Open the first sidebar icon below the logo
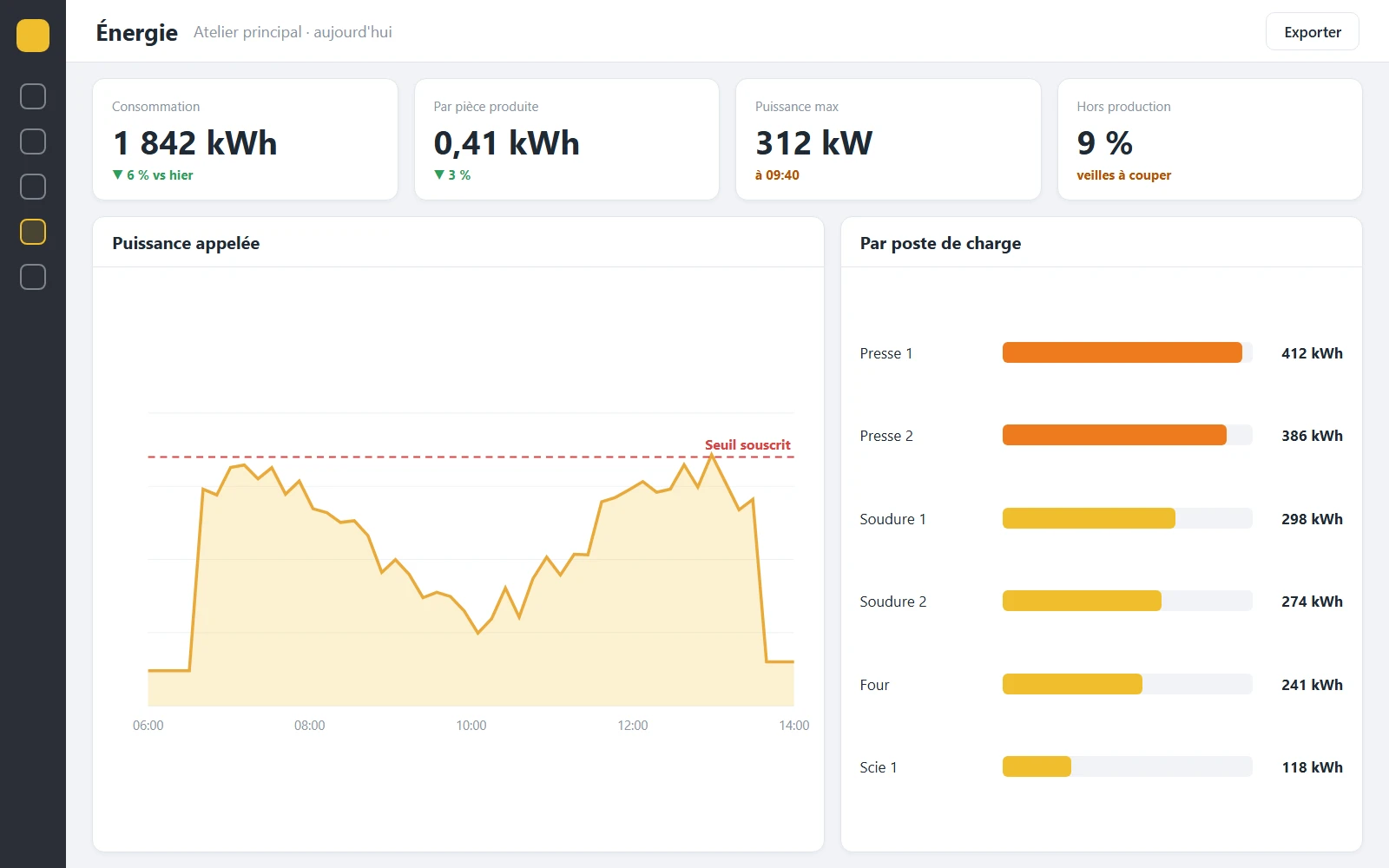 (x=33, y=96)
